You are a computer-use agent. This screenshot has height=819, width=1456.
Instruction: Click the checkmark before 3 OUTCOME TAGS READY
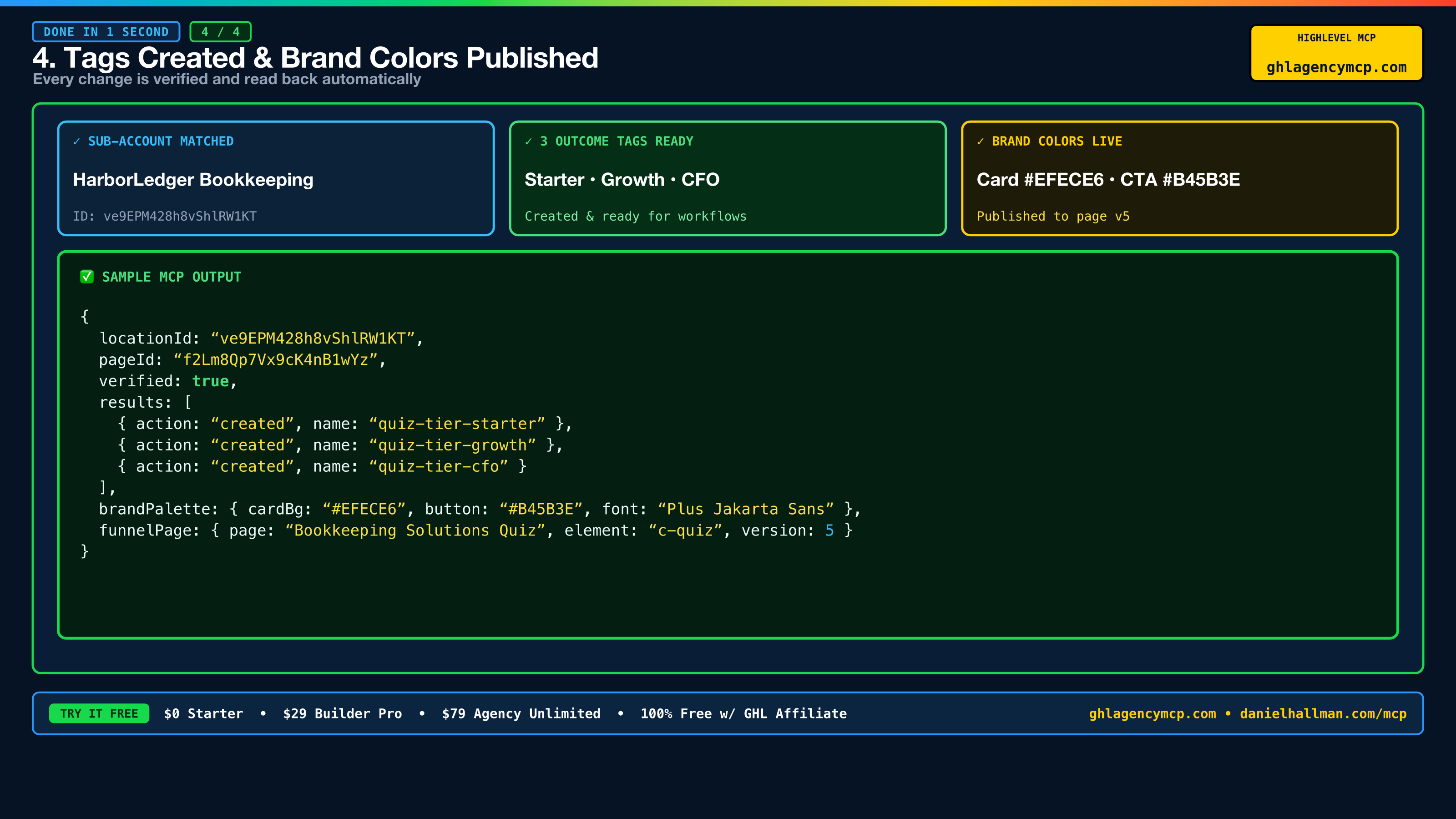[x=528, y=142]
